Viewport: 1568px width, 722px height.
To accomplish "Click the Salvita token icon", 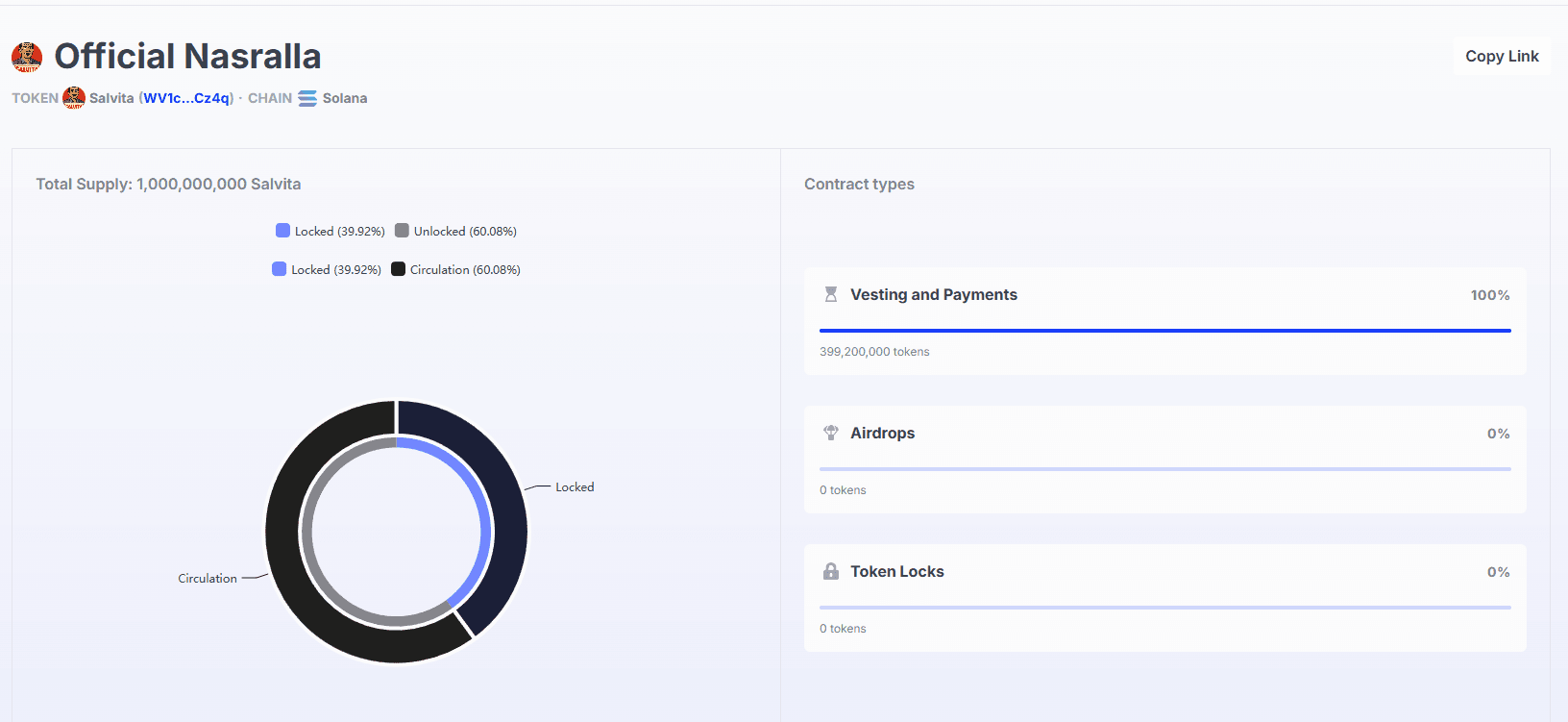I will point(74,98).
